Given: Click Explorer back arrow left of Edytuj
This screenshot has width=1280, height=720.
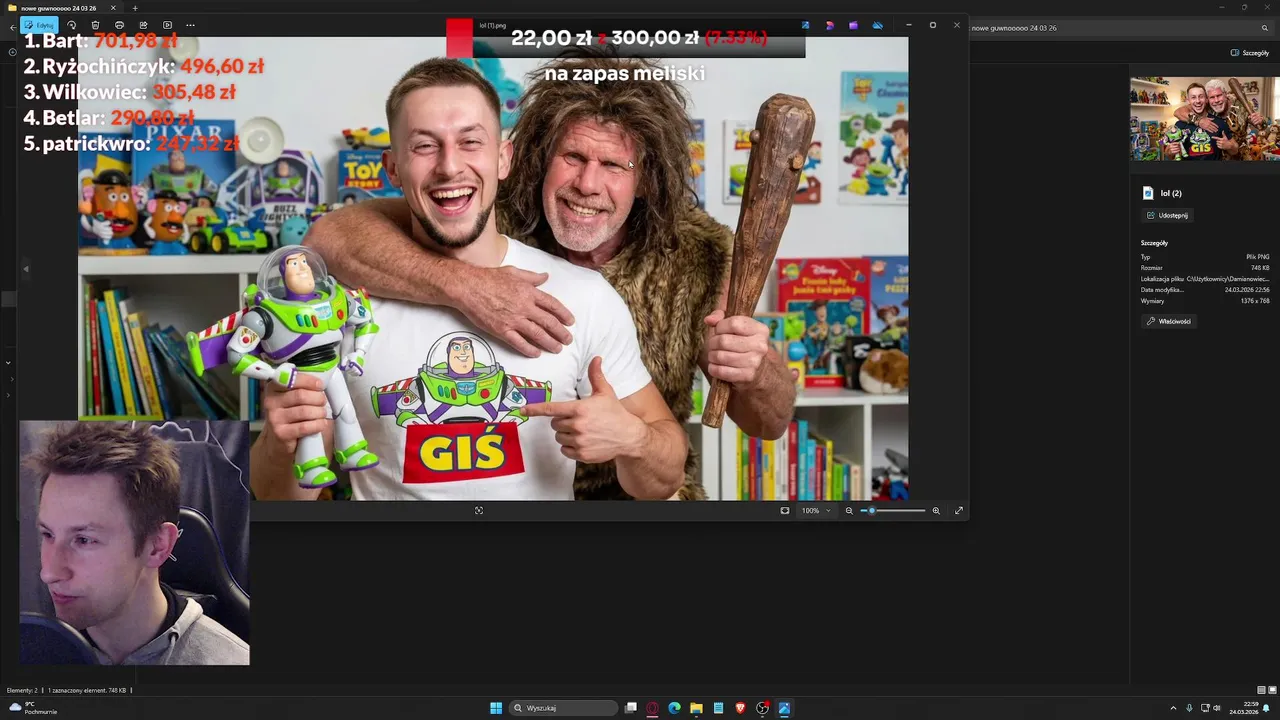Looking at the screenshot, I should coord(12,28).
